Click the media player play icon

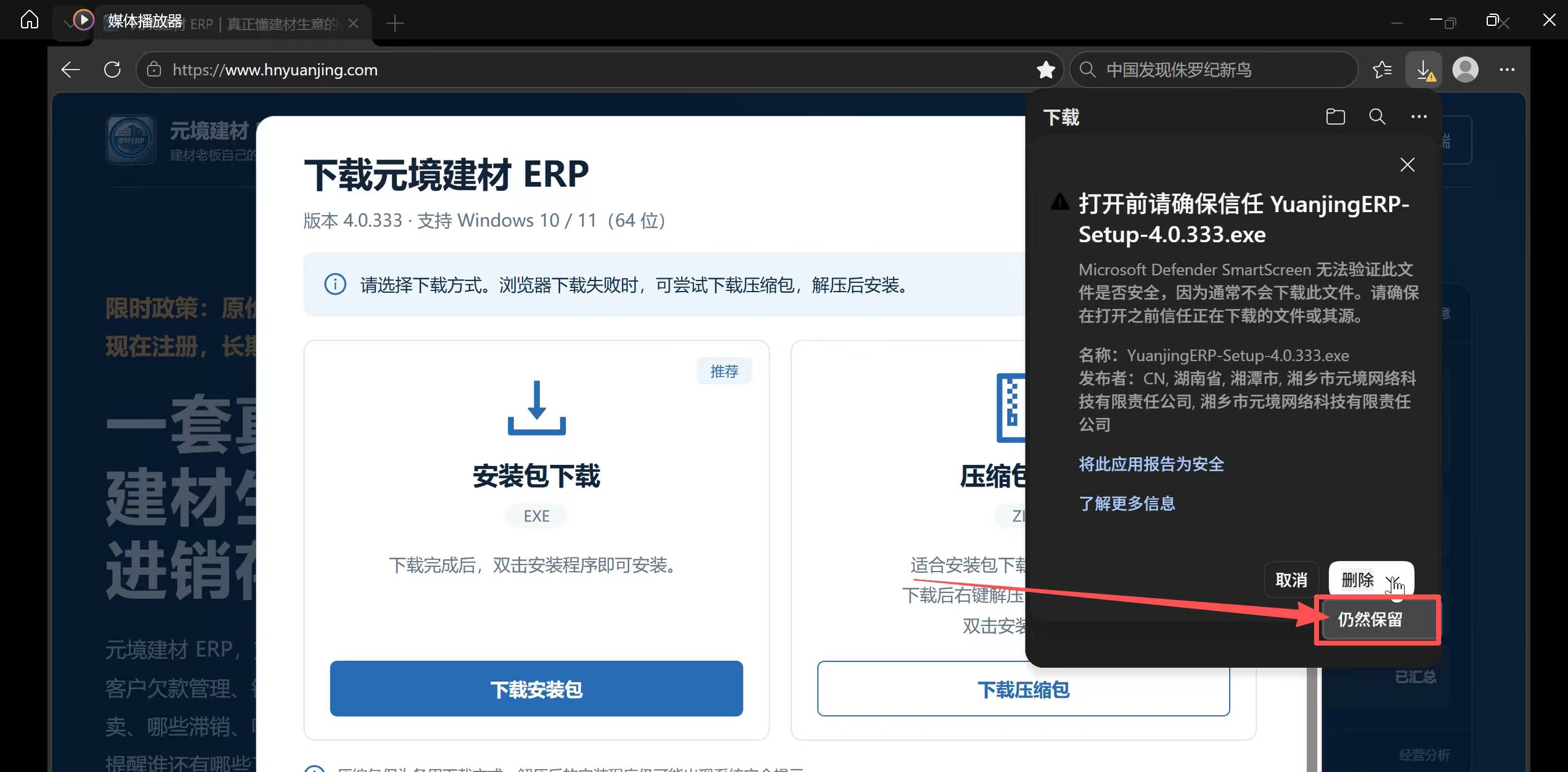[x=83, y=20]
